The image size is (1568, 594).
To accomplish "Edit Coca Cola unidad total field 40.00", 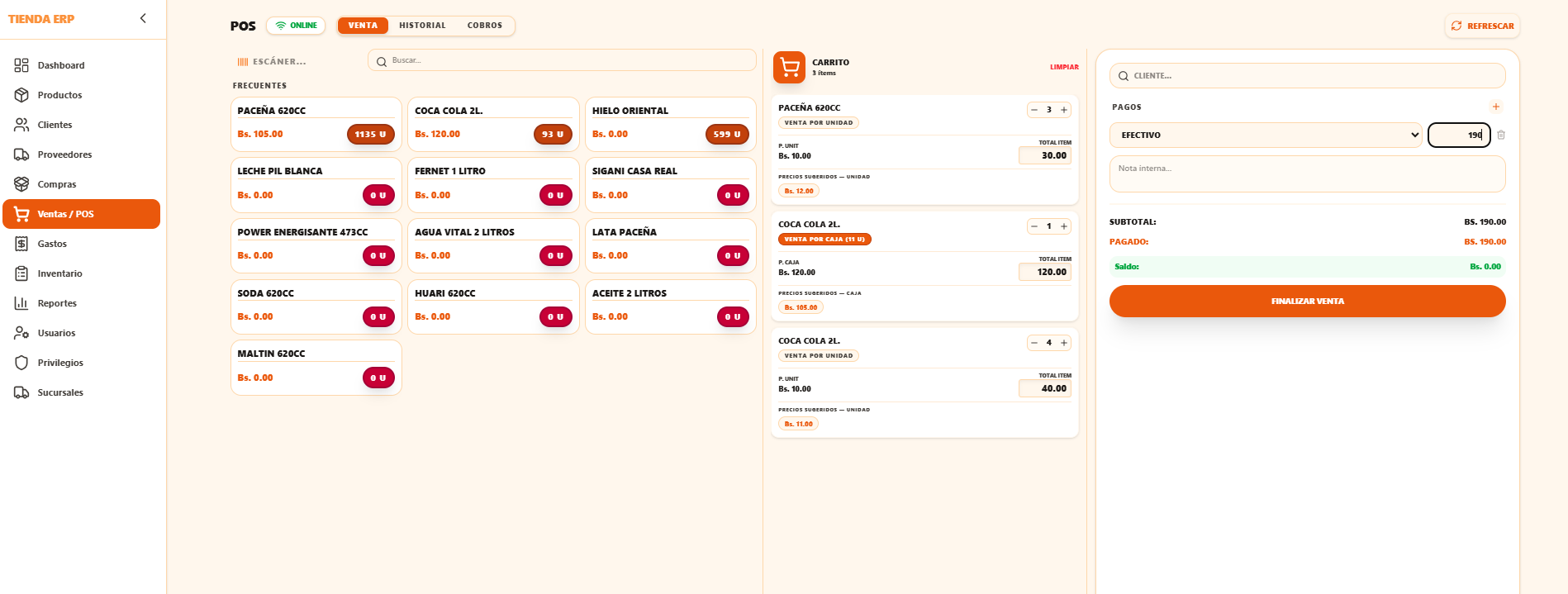I will tap(1045, 388).
